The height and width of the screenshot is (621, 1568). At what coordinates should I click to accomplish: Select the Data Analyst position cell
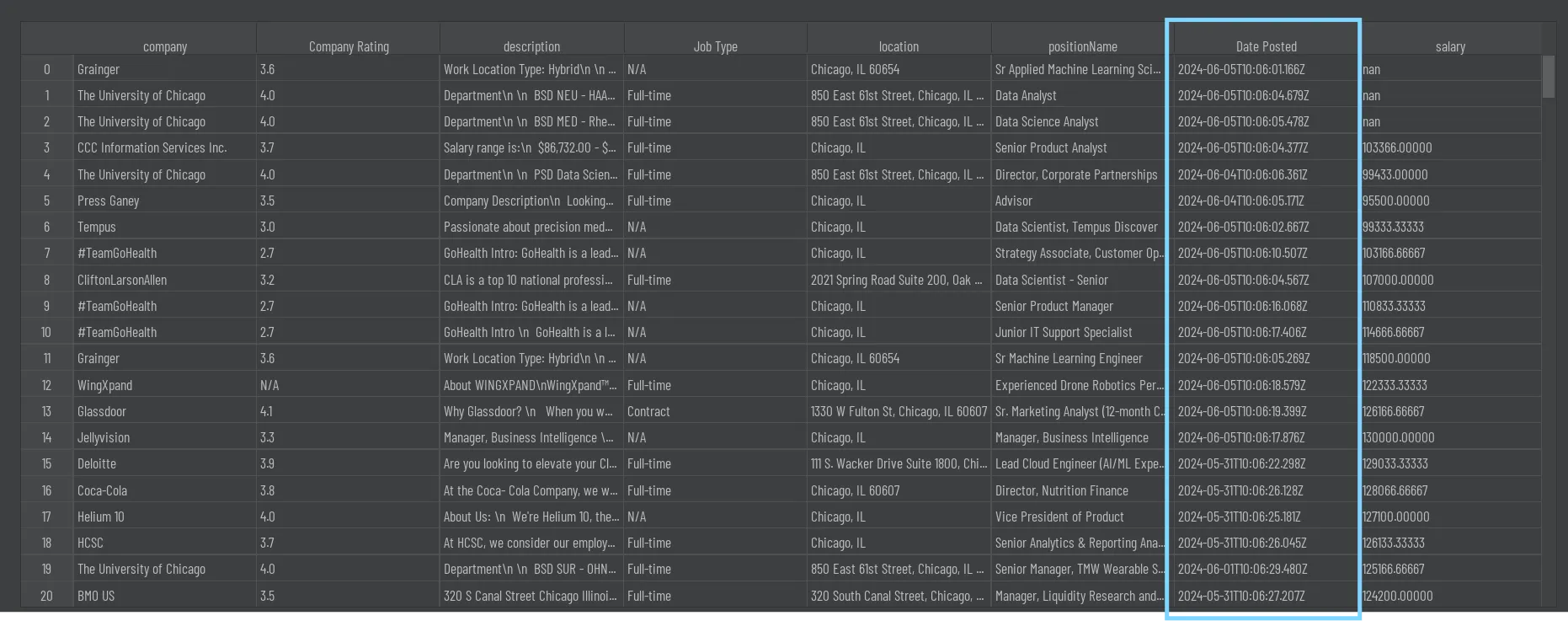pyautogui.click(x=1082, y=95)
